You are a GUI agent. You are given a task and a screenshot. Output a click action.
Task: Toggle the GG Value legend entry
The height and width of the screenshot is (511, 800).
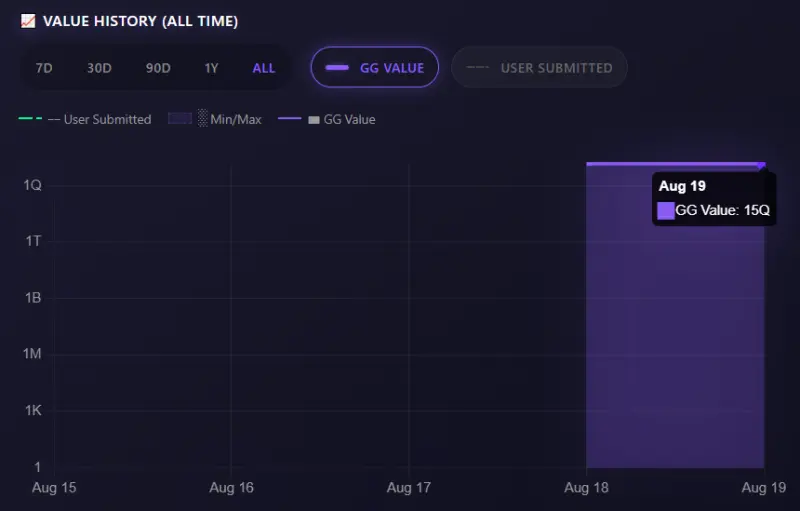327,119
